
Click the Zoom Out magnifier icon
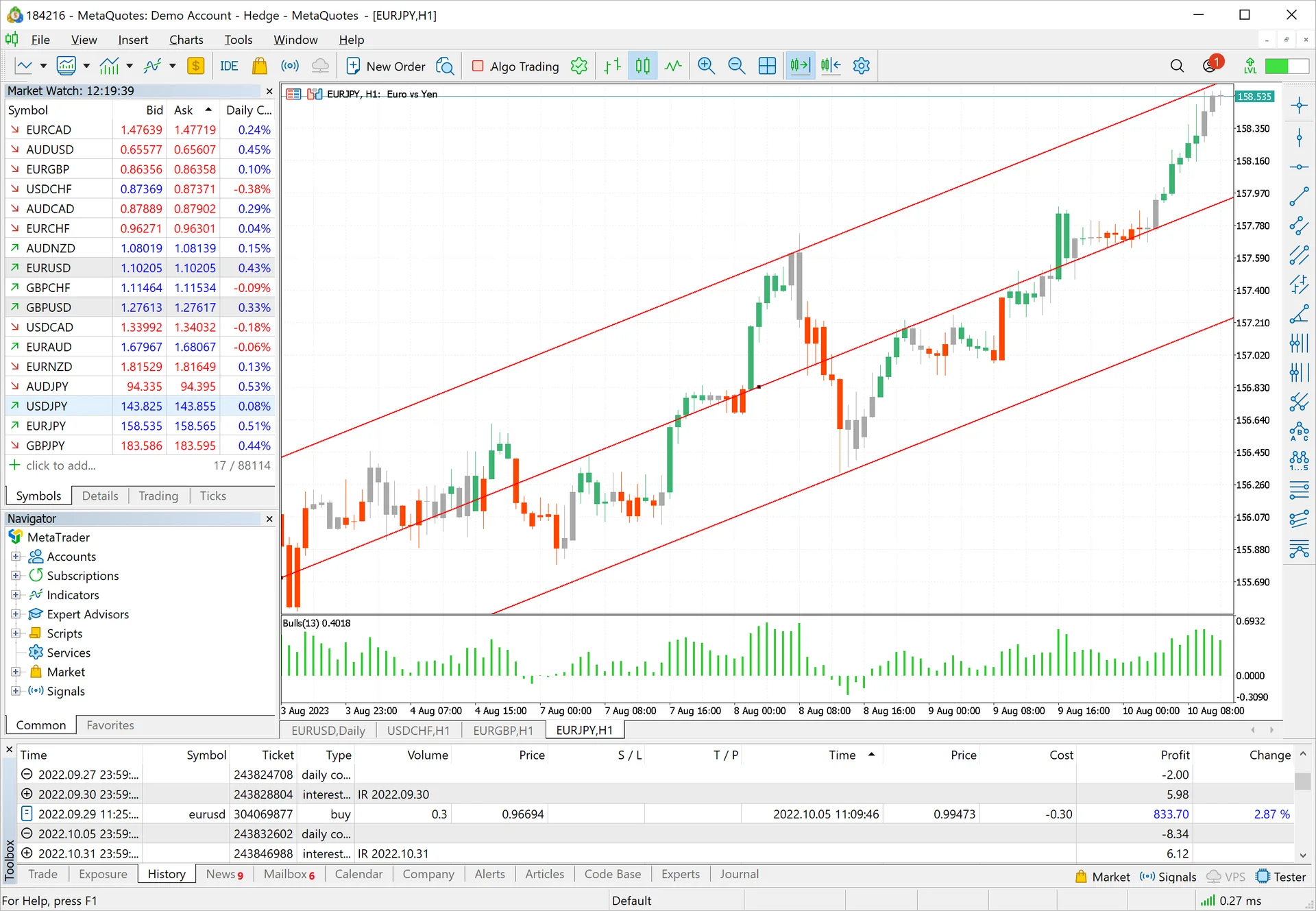click(736, 66)
